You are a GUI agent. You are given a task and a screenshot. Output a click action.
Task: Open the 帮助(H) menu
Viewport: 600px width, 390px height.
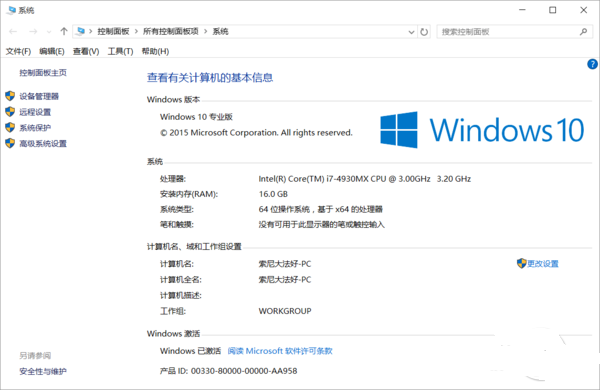(155, 51)
